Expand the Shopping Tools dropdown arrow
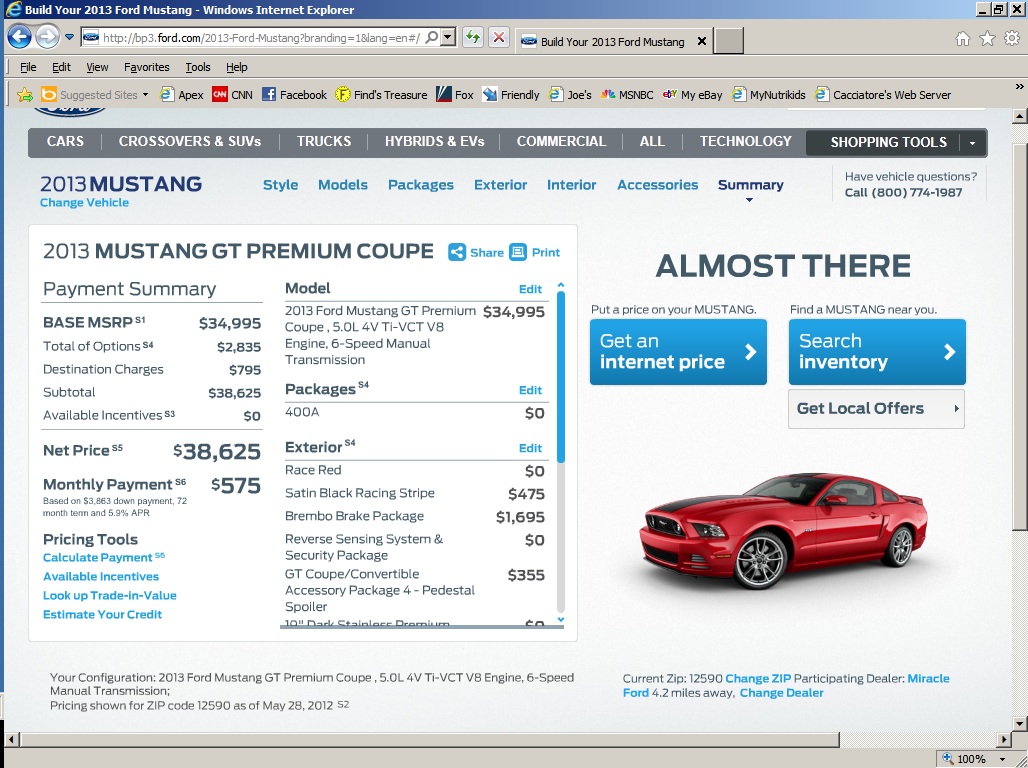 point(972,143)
